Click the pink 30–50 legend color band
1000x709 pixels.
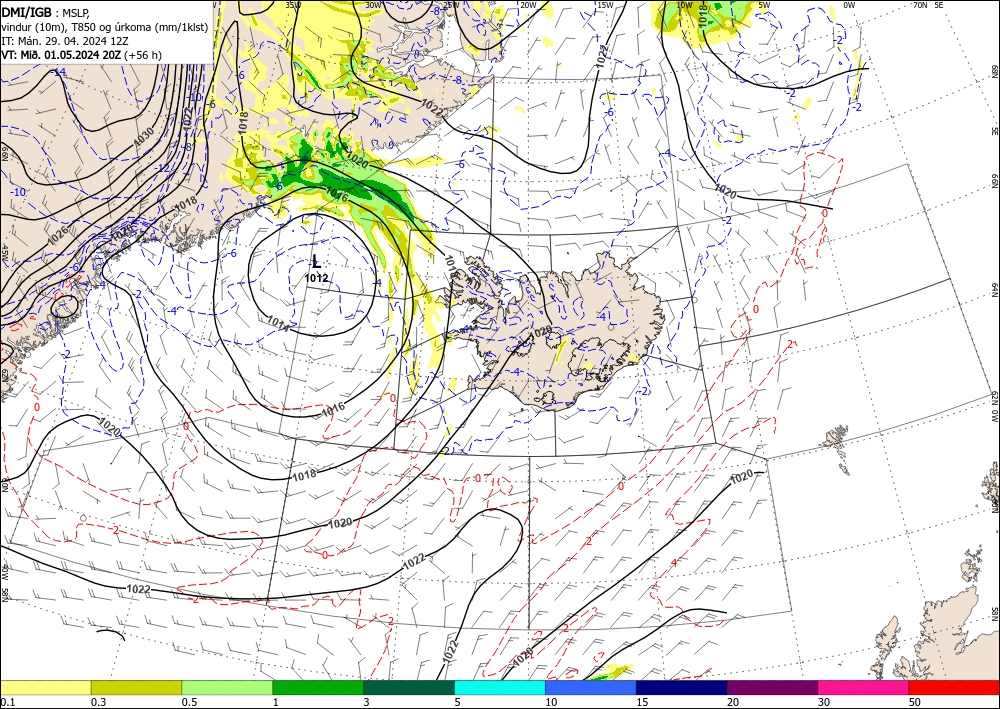tap(864, 687)
